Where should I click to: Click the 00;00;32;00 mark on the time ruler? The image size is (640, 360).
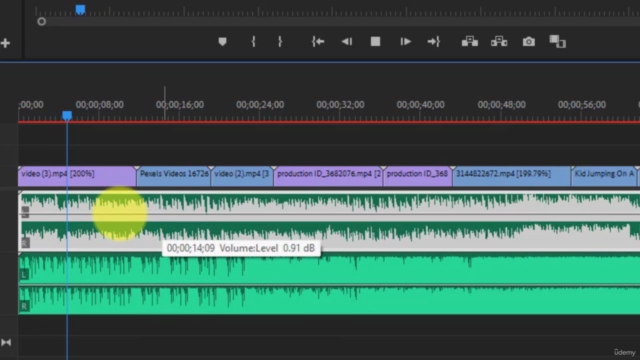(x=340, y=105)
